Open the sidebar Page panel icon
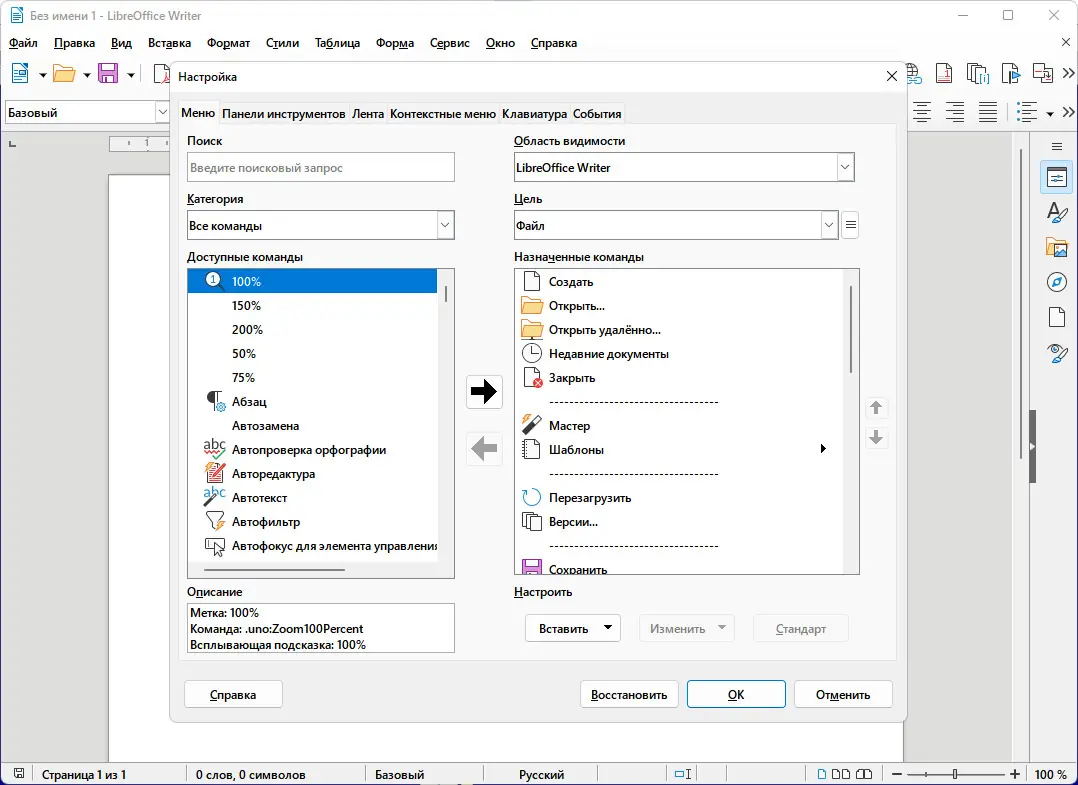This screenshot has height=785, width=1078. click(x=1057, y=318)
